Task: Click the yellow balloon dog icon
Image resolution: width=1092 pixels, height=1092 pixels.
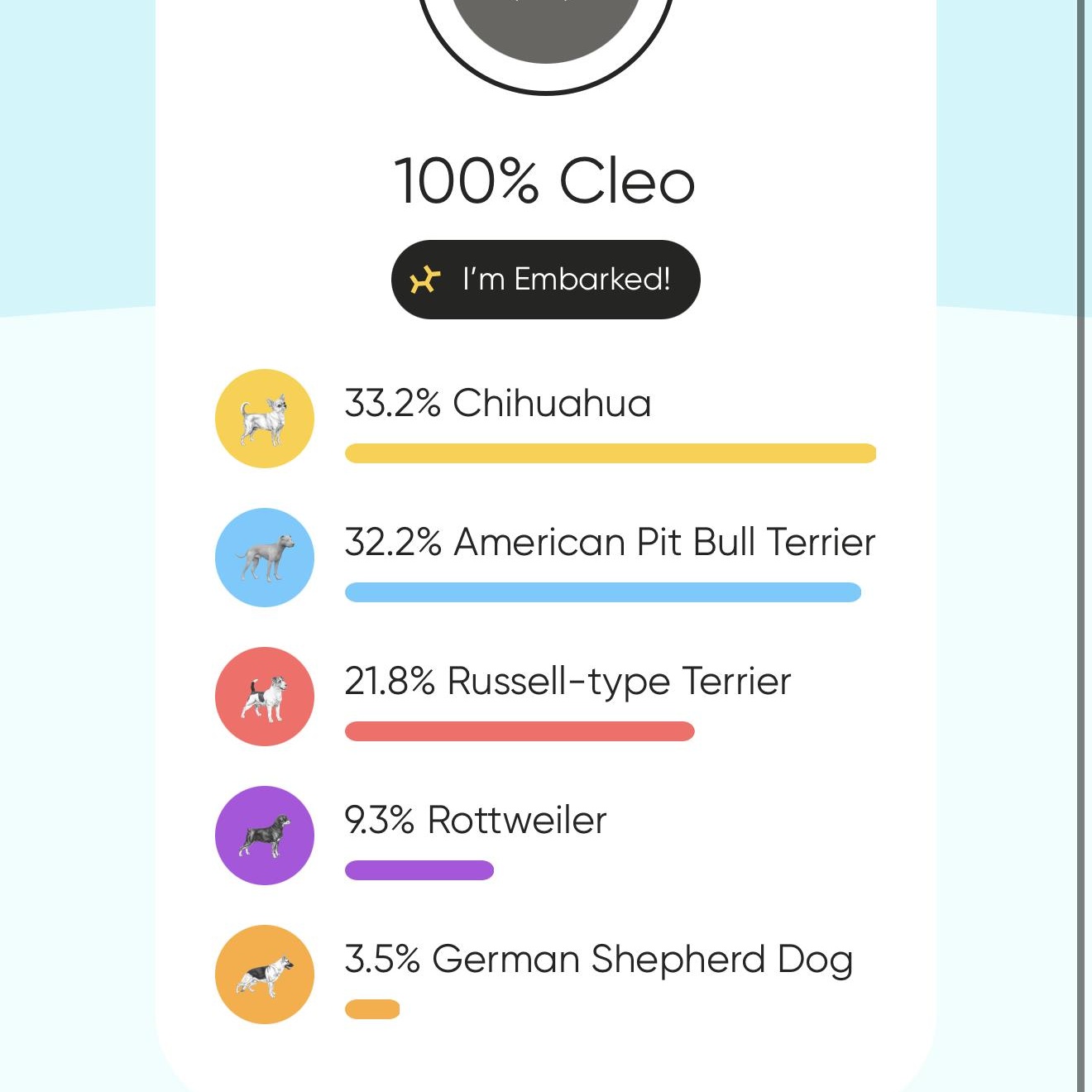Action: coord(424,280)
